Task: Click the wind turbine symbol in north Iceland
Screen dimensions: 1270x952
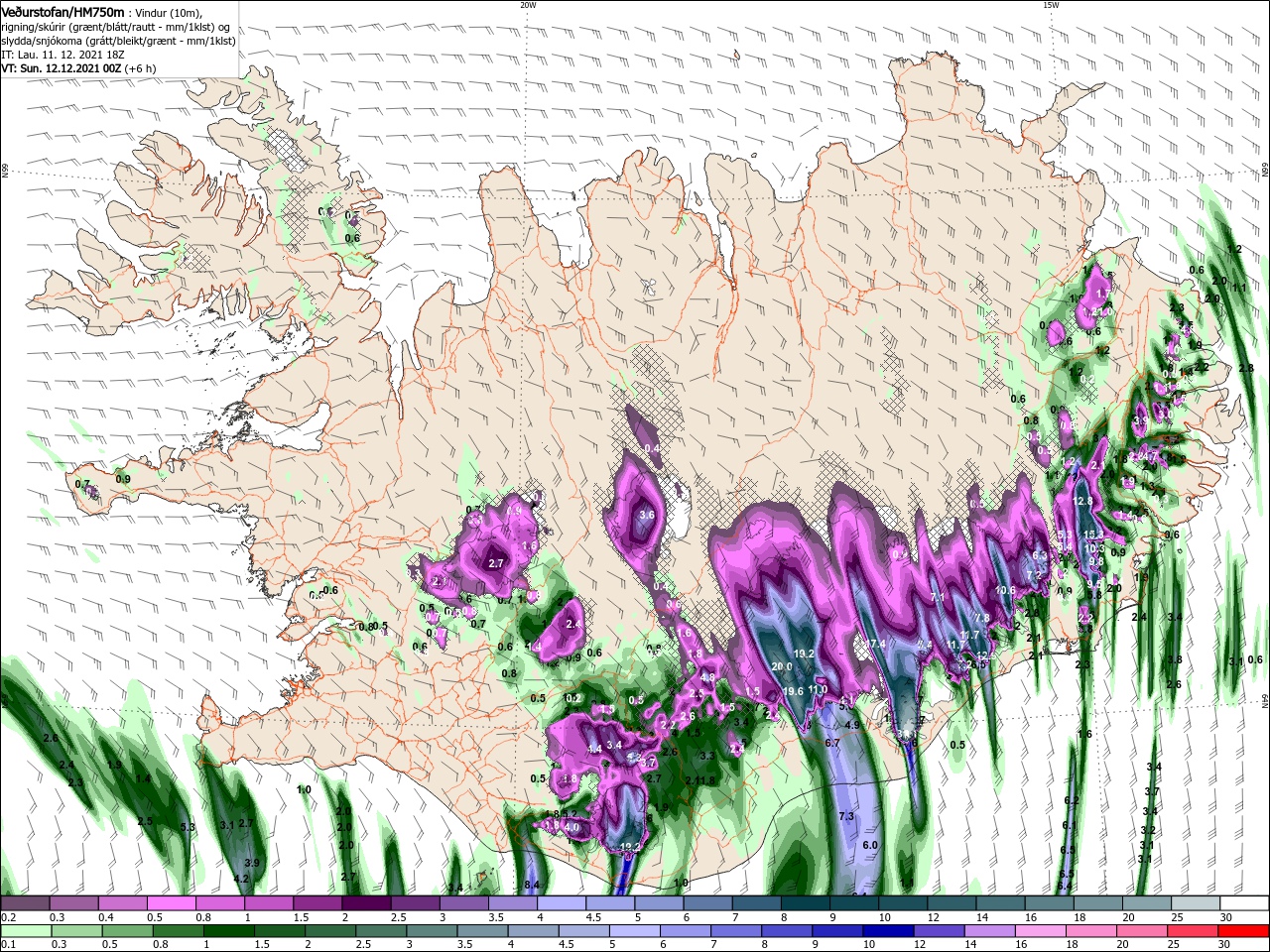Action: pos(648,289)
